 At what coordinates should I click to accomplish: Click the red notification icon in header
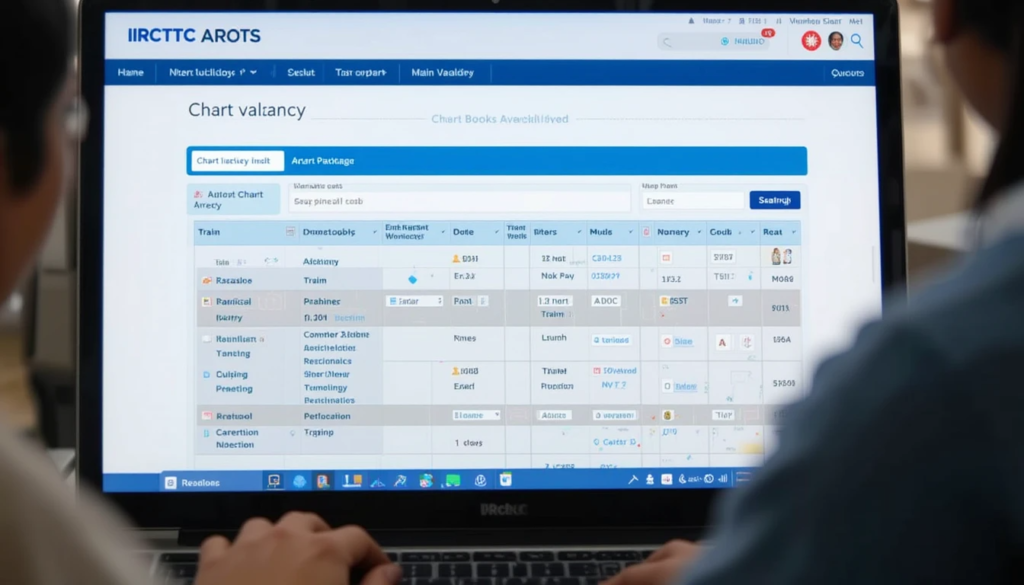coord(810,41)
